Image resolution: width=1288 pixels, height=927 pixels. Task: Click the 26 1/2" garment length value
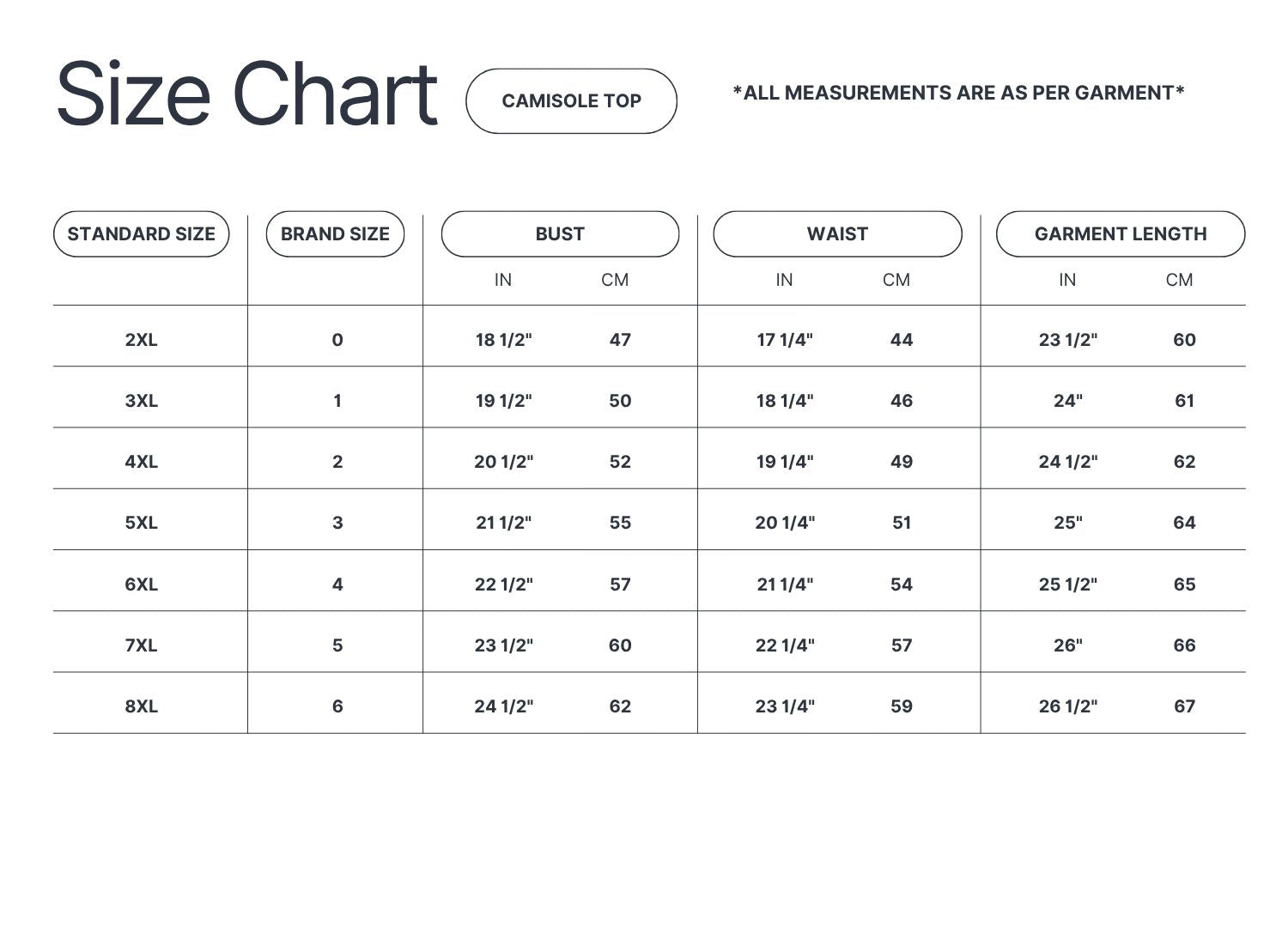1068,706
